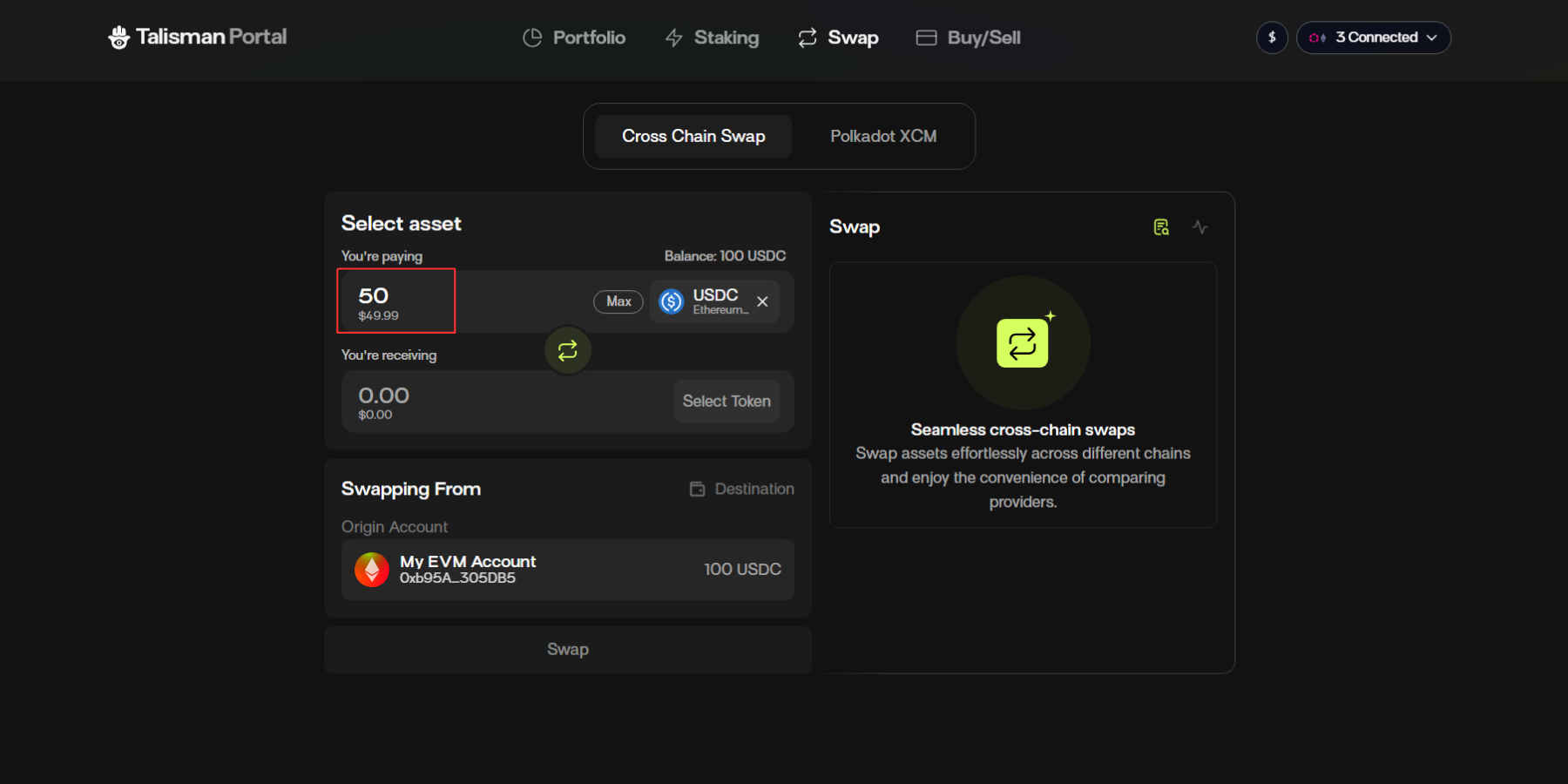Screen dimensions: 1568x784
Task: Click the Talisman Portal logo
Action: click(x=198, y=37)
